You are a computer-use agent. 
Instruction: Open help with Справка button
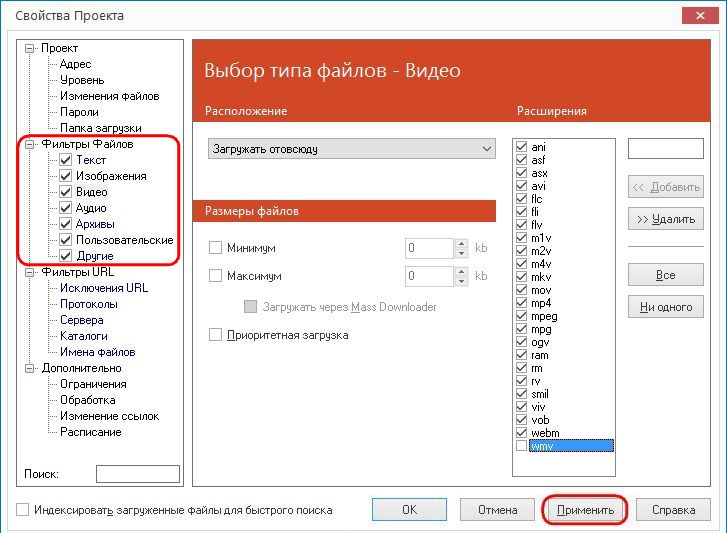(x=673, y=510)
